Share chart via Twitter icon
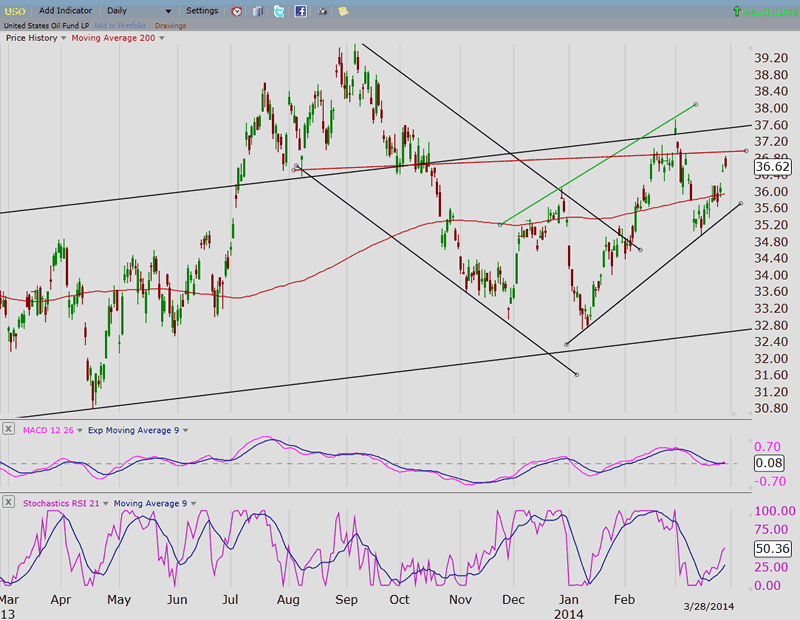 (x=279, y=11)
